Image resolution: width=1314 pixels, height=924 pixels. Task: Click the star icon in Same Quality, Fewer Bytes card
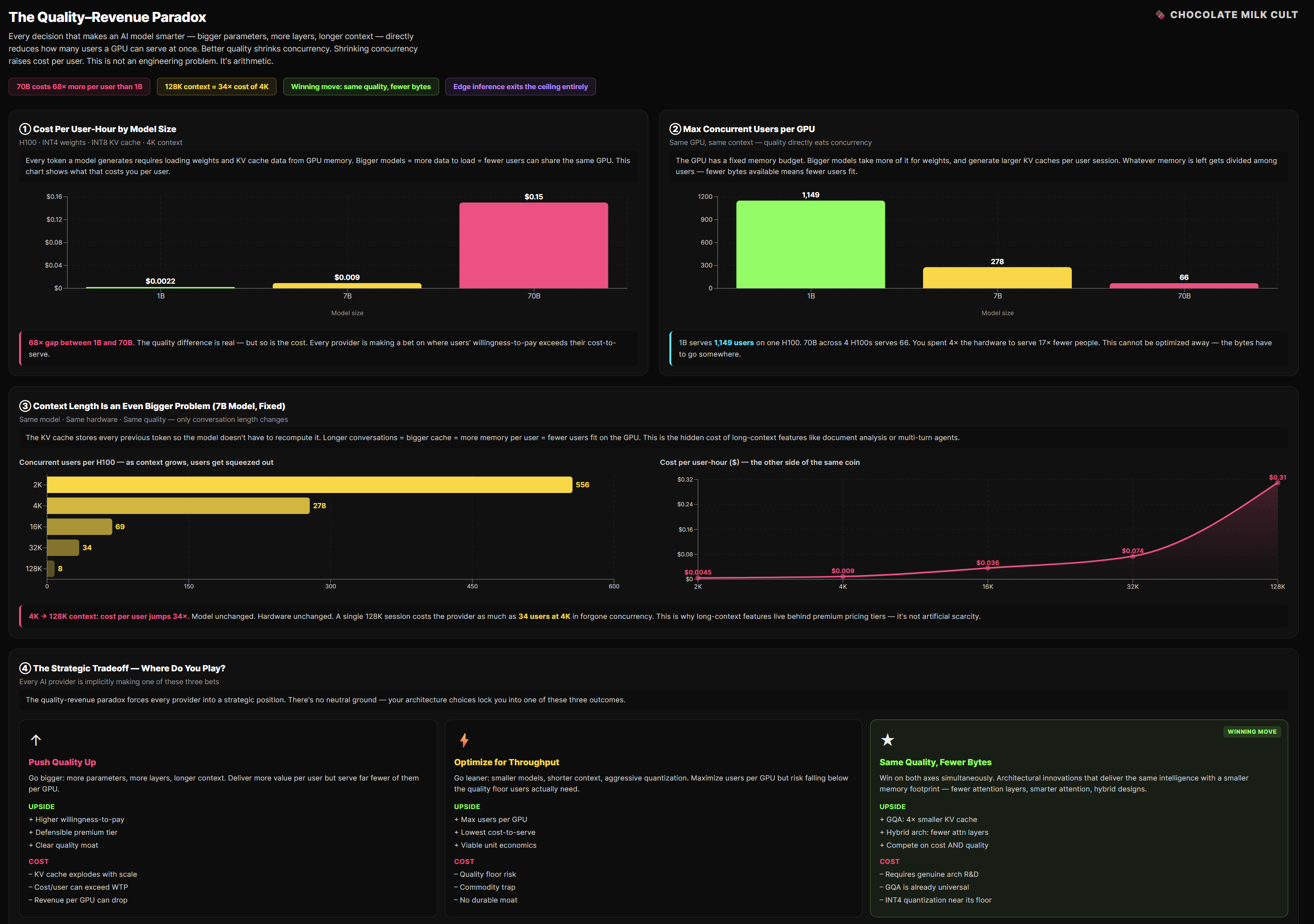tap(887, 740)
